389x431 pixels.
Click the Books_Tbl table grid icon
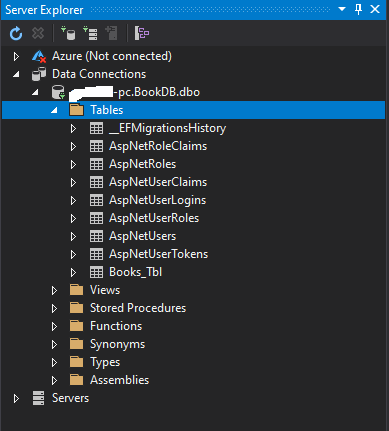tap(96, 272)
